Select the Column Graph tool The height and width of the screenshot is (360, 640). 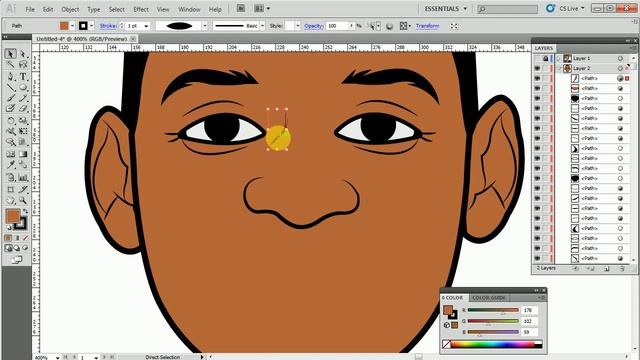tap(23, 178)
